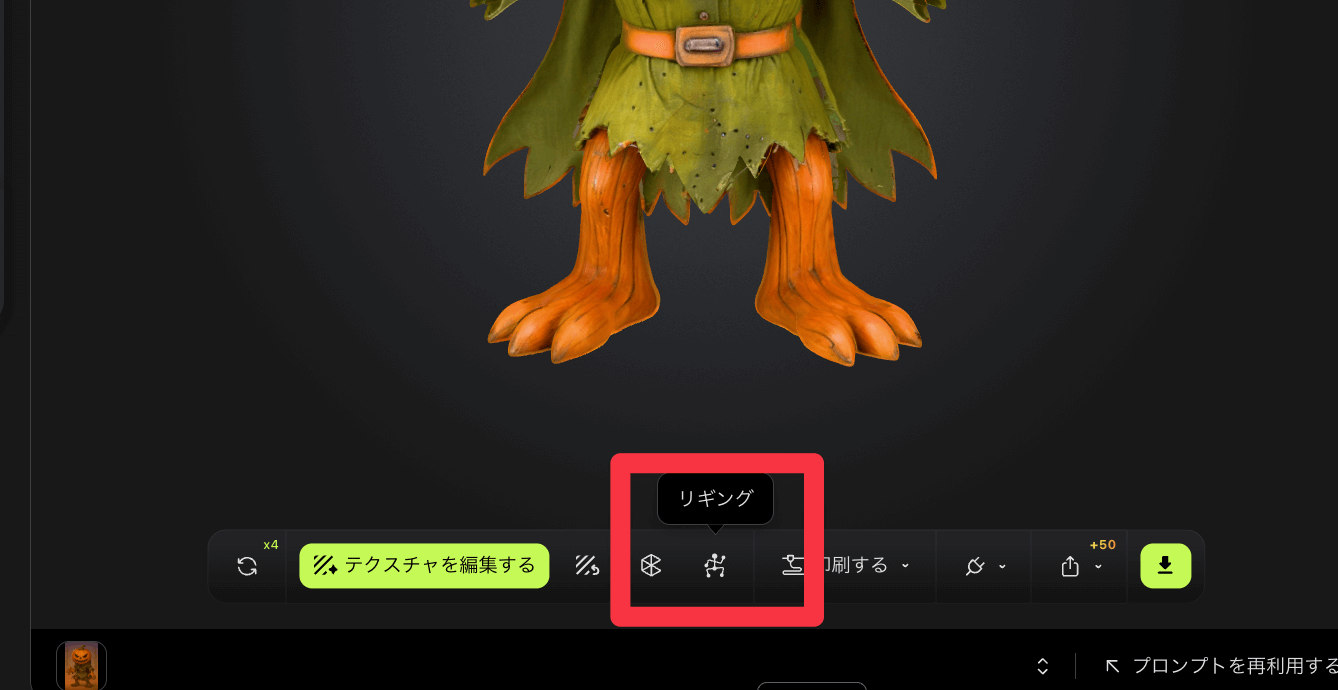
Task: Click the animation plug icon
Action: (975, 565)
